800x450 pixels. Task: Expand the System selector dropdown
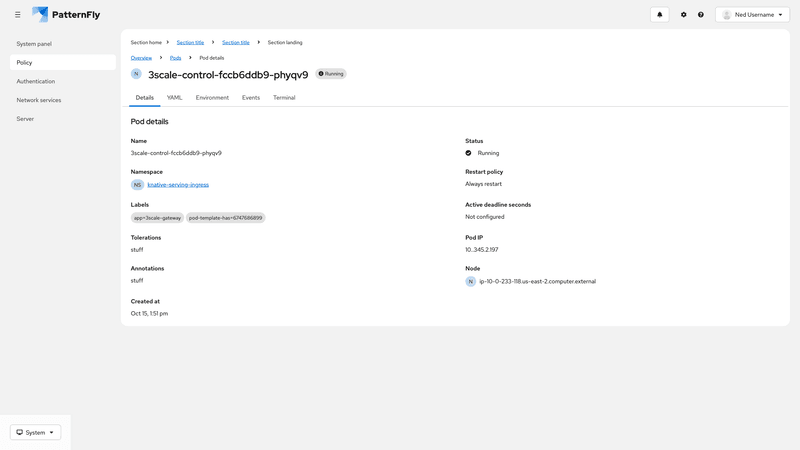35,432
